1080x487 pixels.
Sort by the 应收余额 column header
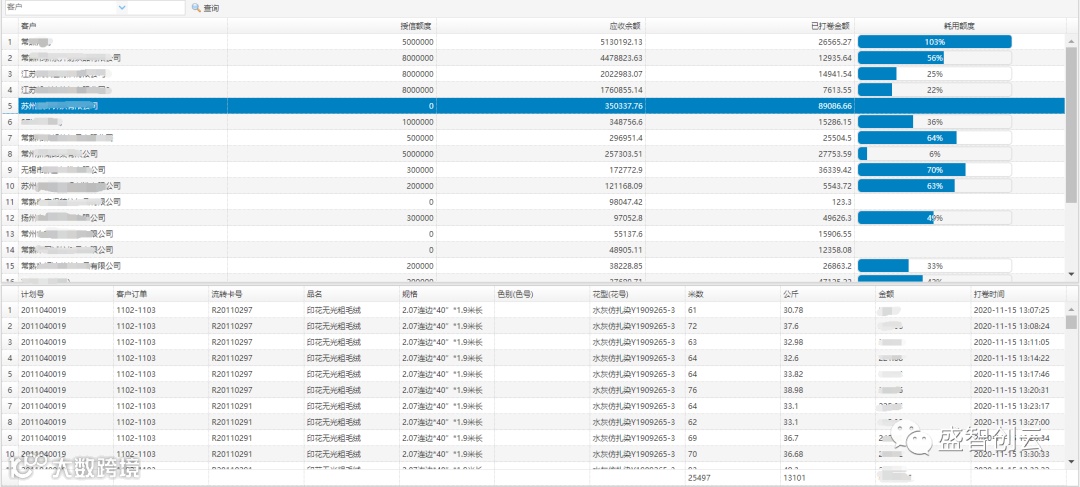625,25
